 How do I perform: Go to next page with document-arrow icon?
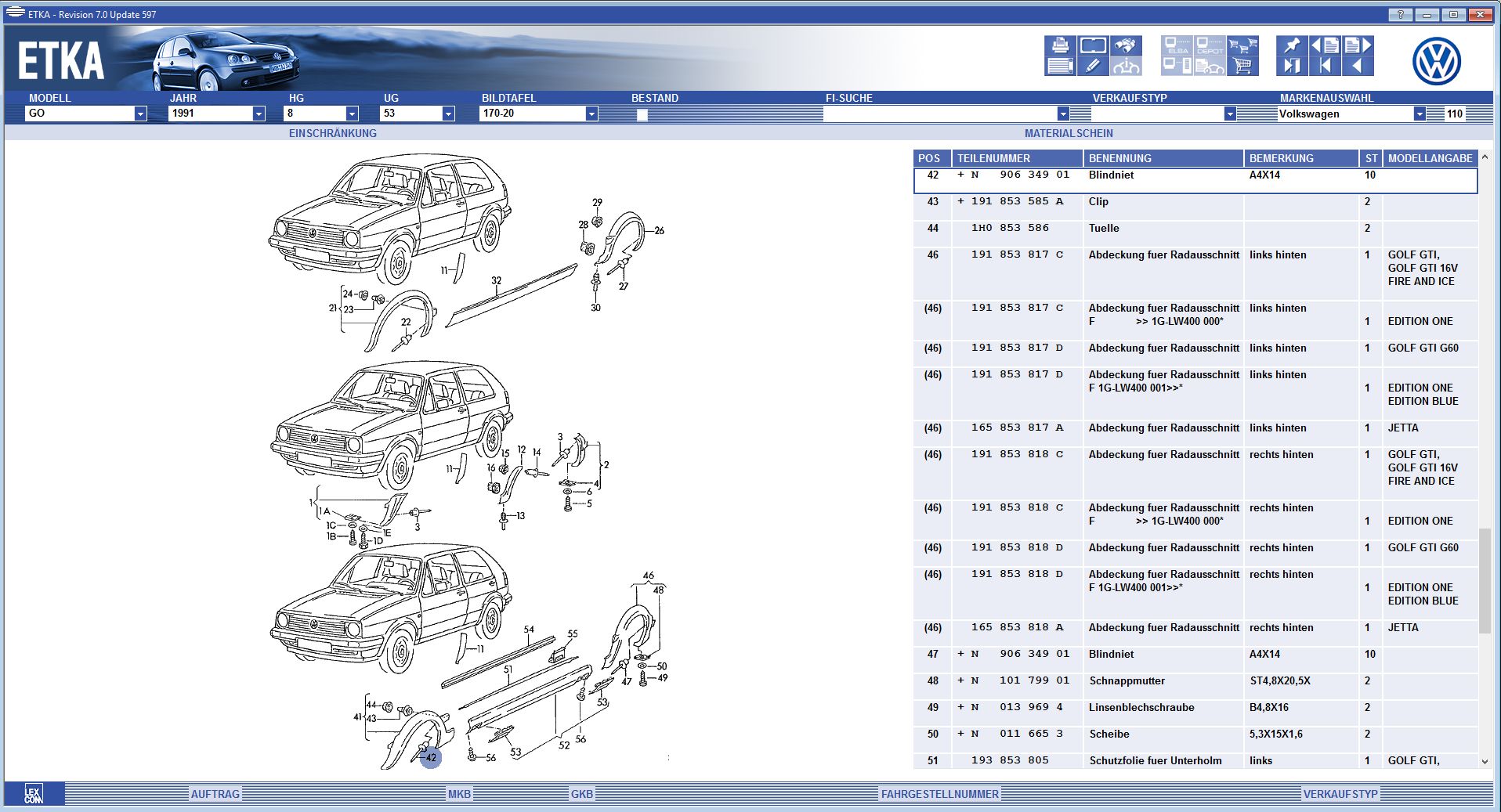pyautogui.click(x=1358, y=45)
